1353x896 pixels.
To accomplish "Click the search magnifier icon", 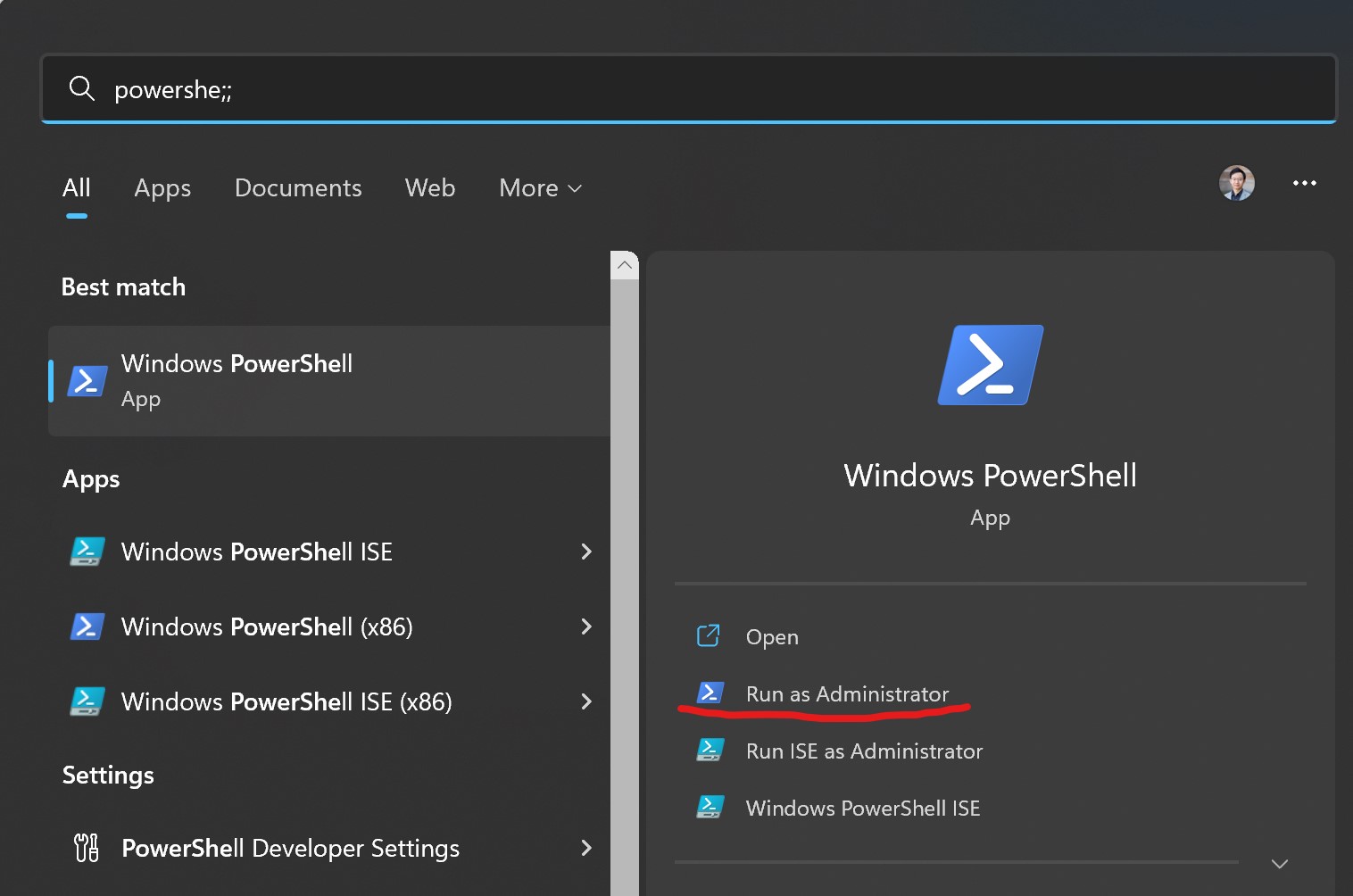I will coord(82,88).
